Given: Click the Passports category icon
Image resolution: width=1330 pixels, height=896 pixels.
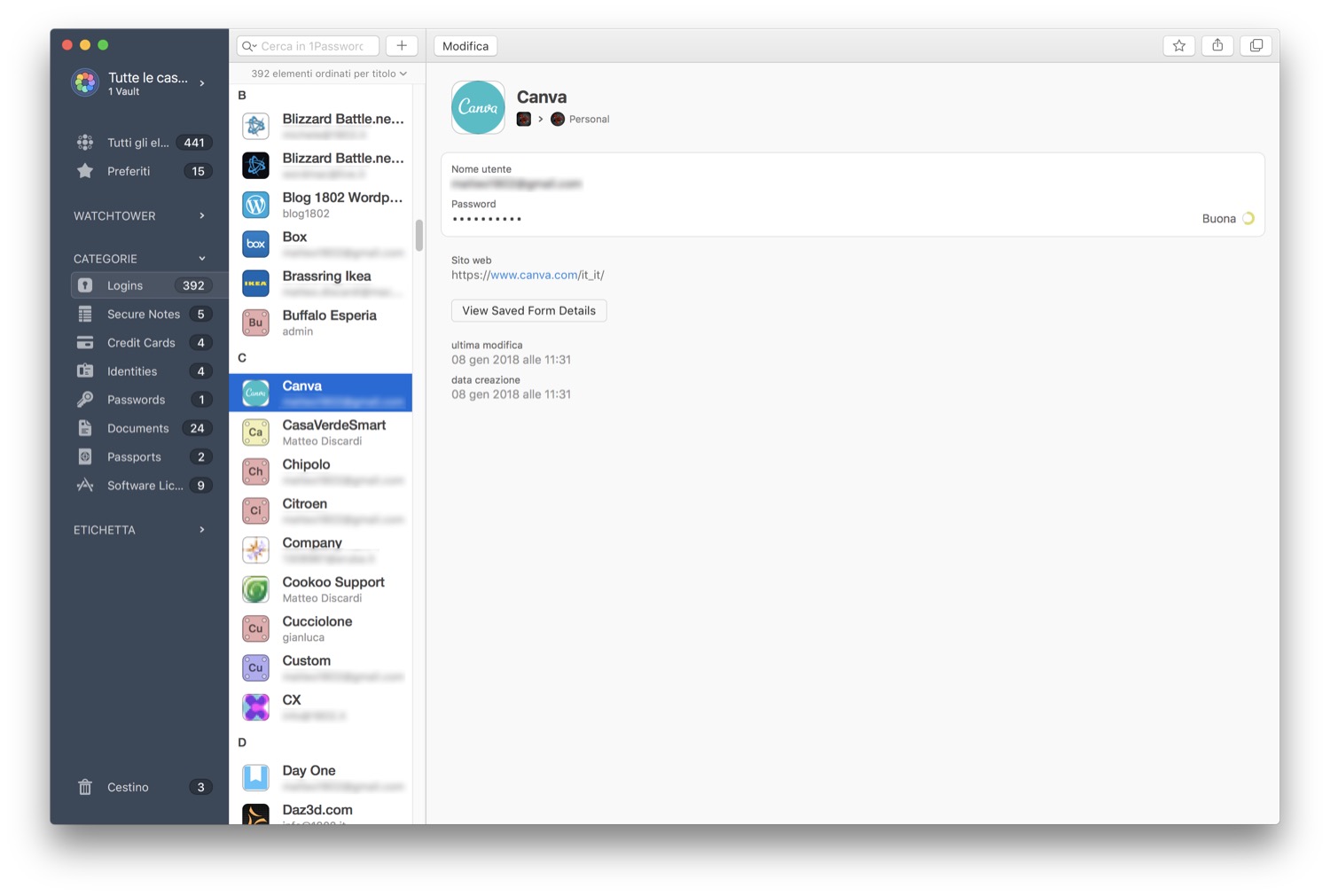Looking at the screenshot, I should [x=85, y=457].
